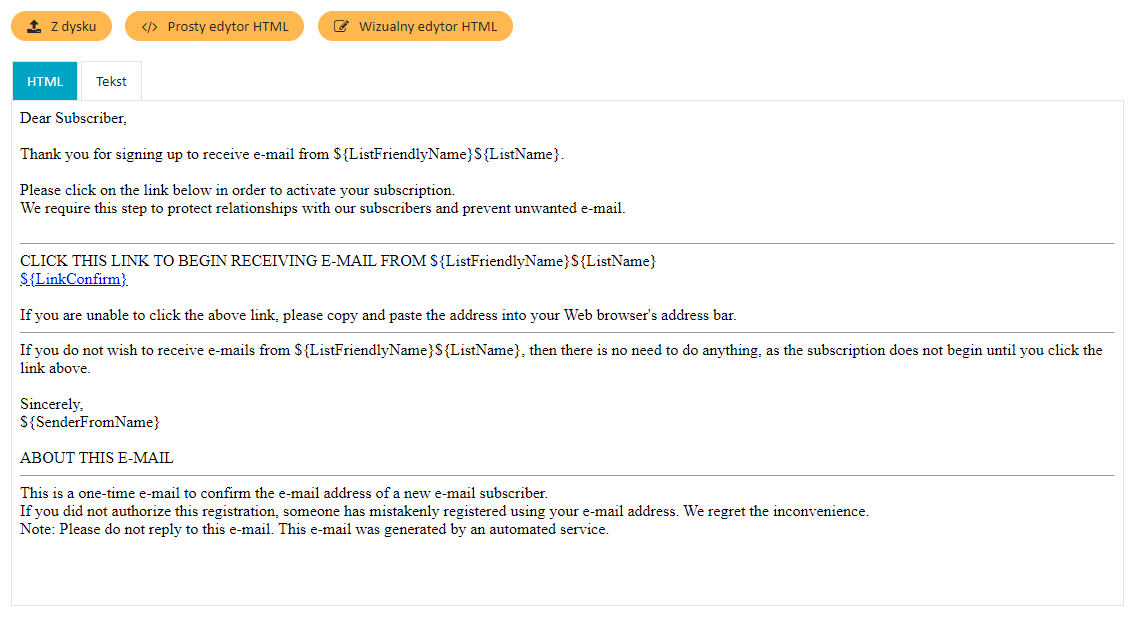The image size is (1133, 618).
Task: Switch to the Tekst tab
Action: 111,81
